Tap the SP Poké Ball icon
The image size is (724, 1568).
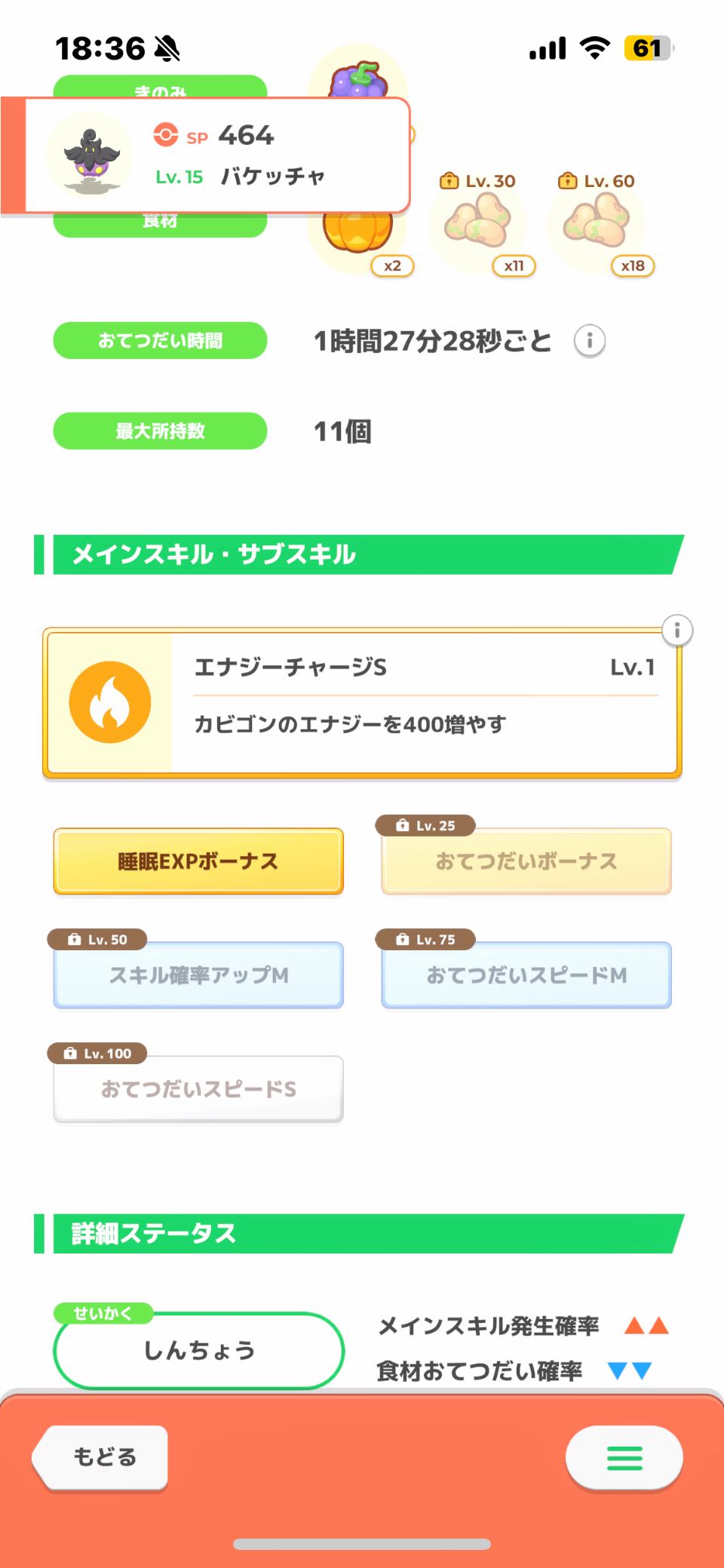tap(165, 135)
